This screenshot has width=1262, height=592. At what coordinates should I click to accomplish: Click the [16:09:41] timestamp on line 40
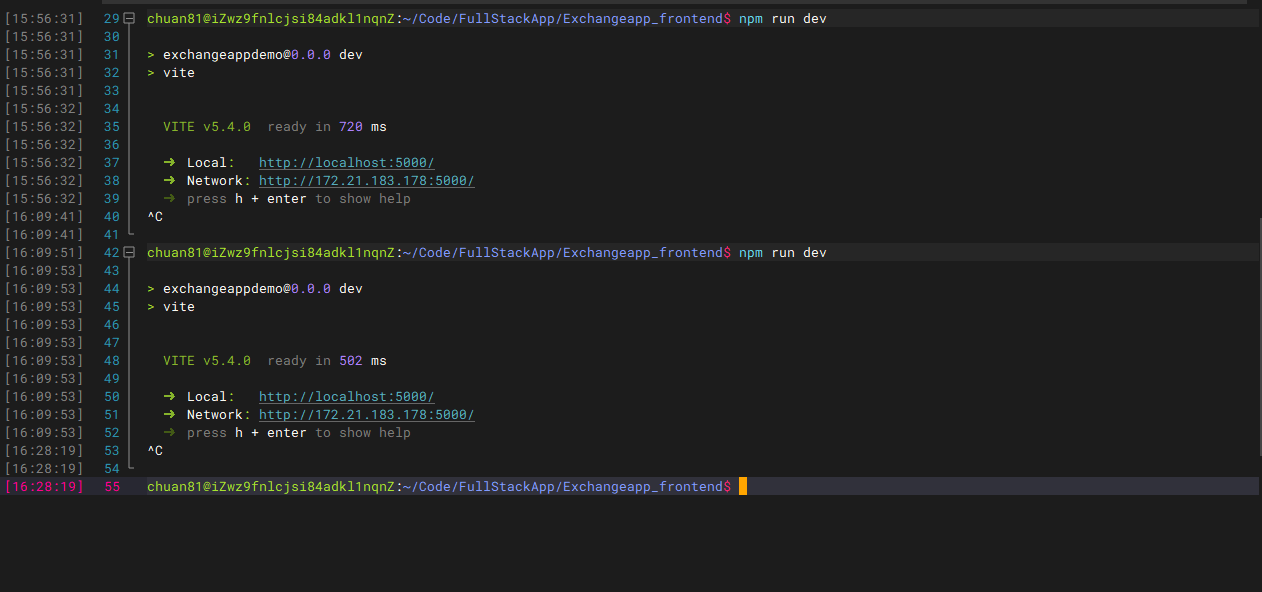[44, 217]
